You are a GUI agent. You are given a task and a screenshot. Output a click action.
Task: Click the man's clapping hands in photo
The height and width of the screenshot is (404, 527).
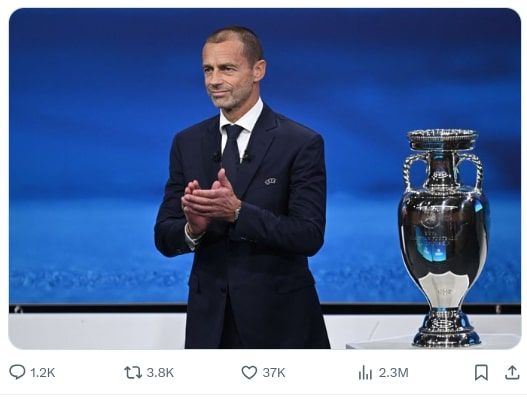[208, 202]
